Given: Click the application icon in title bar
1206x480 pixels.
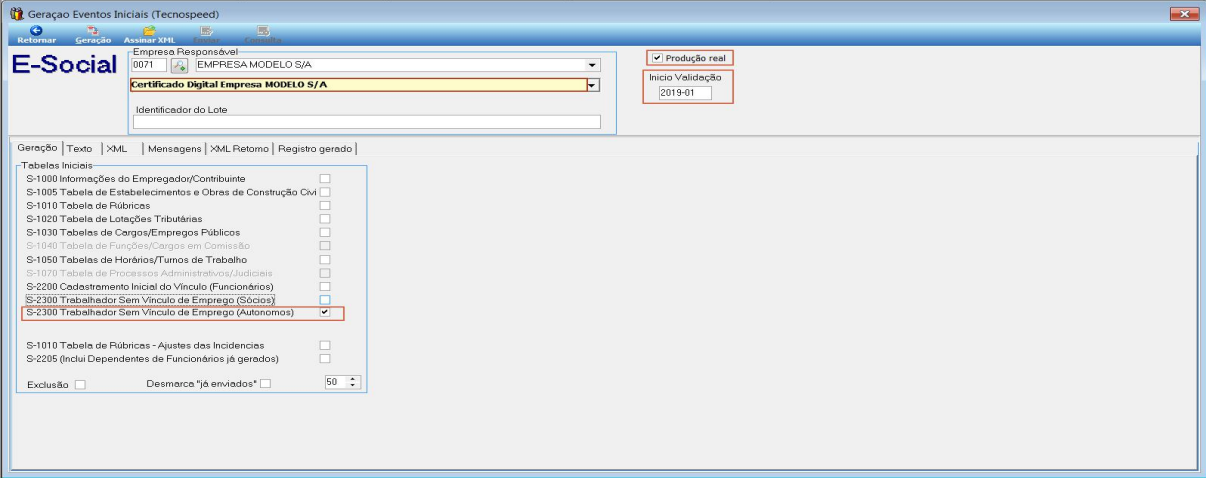Looking at the screenshot, I should (x=16, y=14).
